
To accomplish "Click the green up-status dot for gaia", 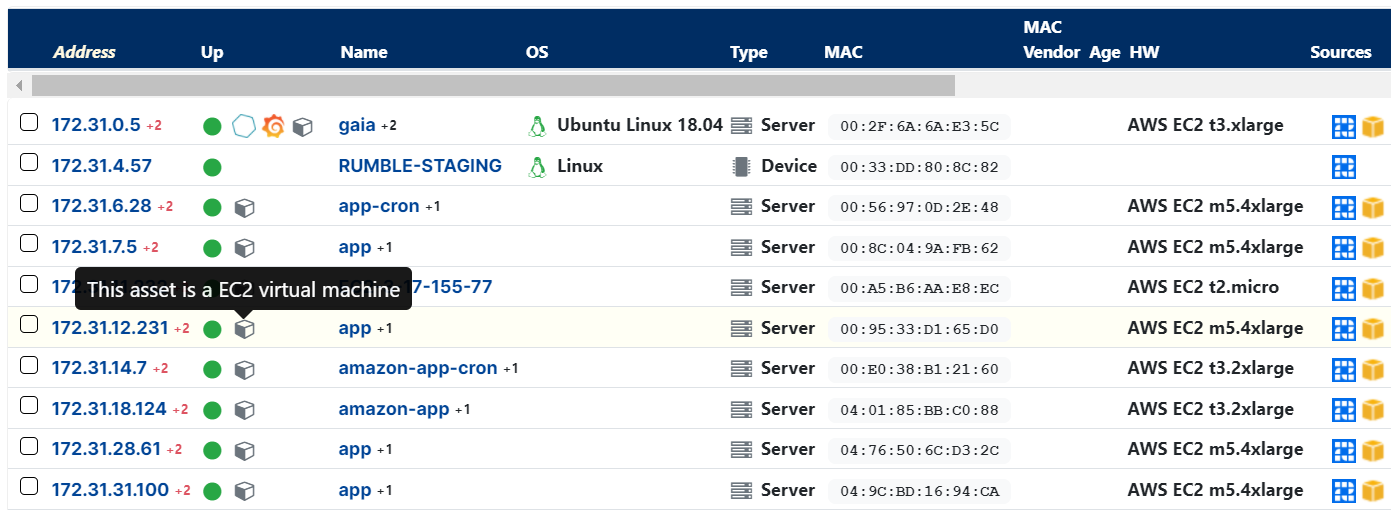I will (212, 126).
